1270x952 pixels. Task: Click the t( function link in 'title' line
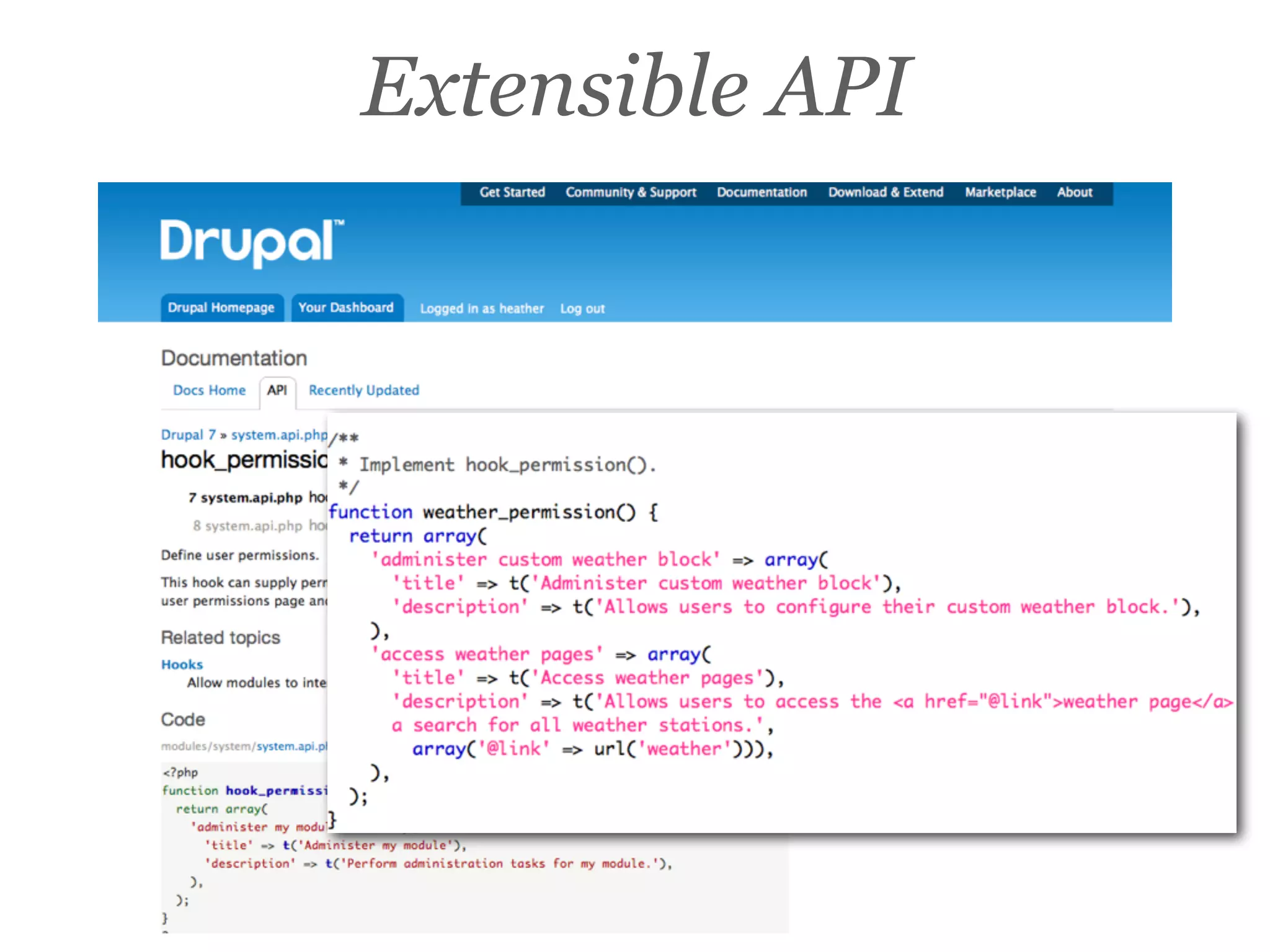[x=286, y=845]
